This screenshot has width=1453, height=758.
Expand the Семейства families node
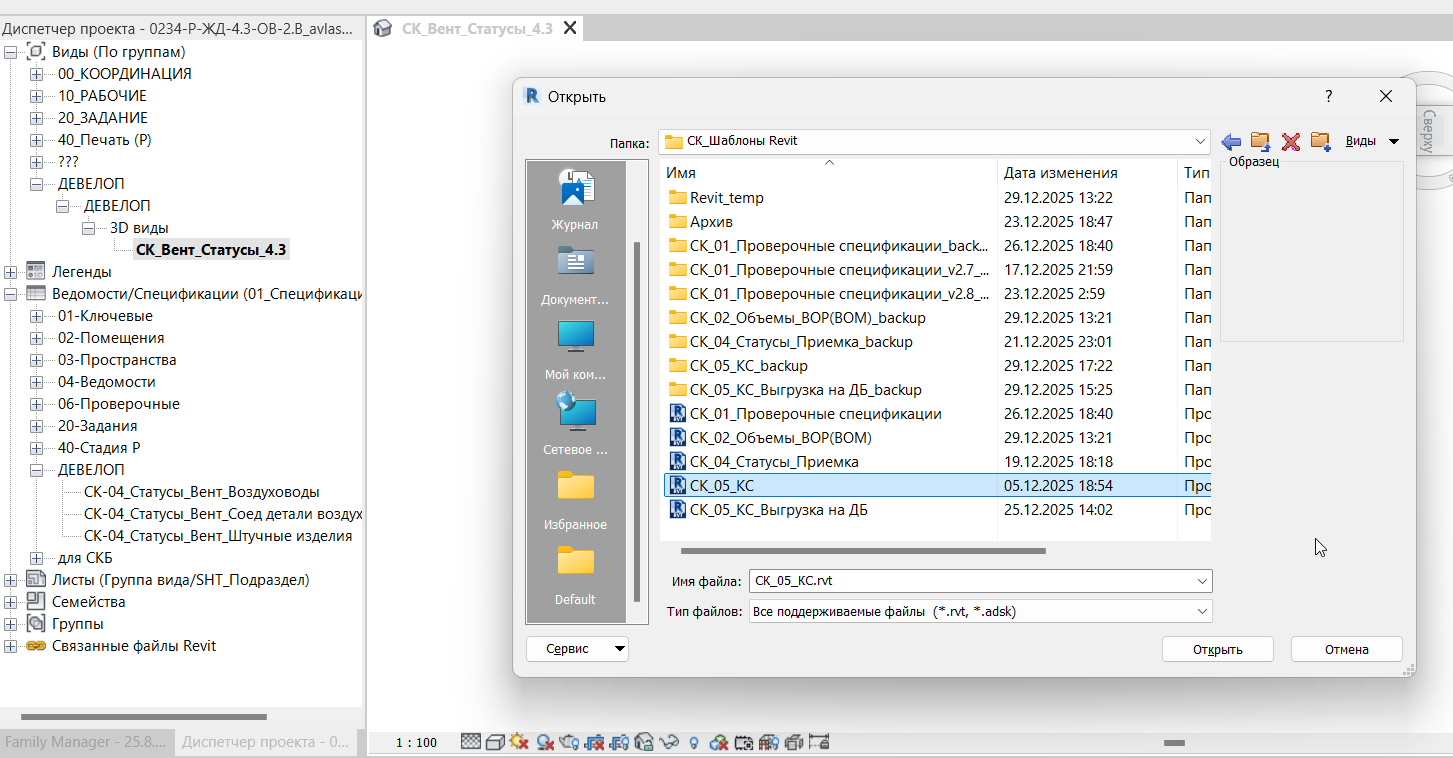(10, 602)
